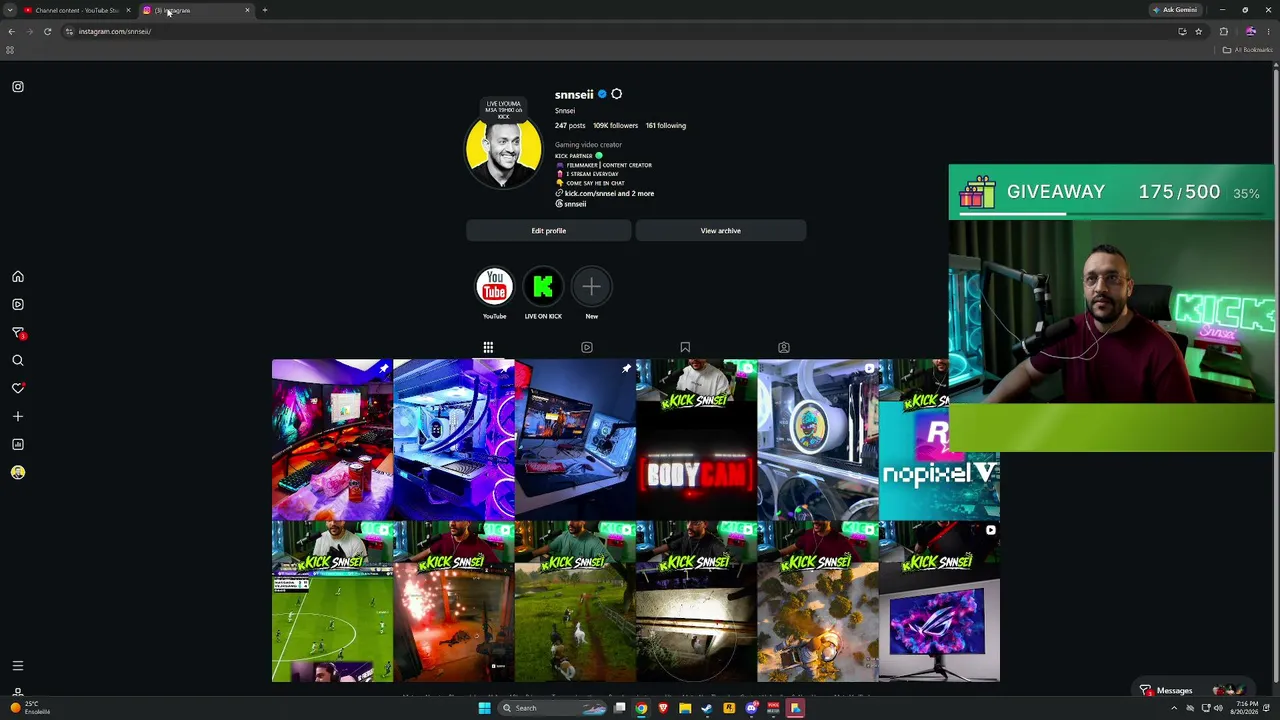Open the soccer match post thumbnail

[332, 602]
